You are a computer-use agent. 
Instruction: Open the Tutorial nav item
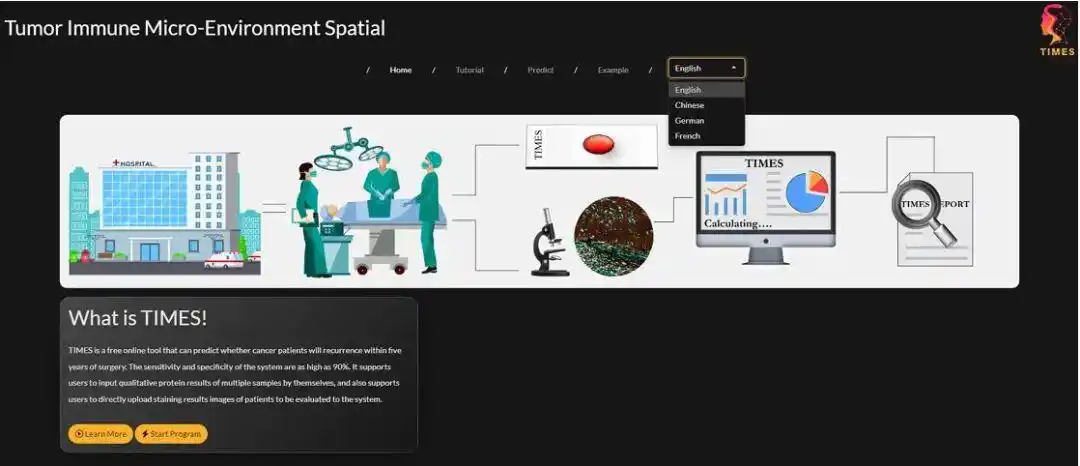click(x=470, y=70)
